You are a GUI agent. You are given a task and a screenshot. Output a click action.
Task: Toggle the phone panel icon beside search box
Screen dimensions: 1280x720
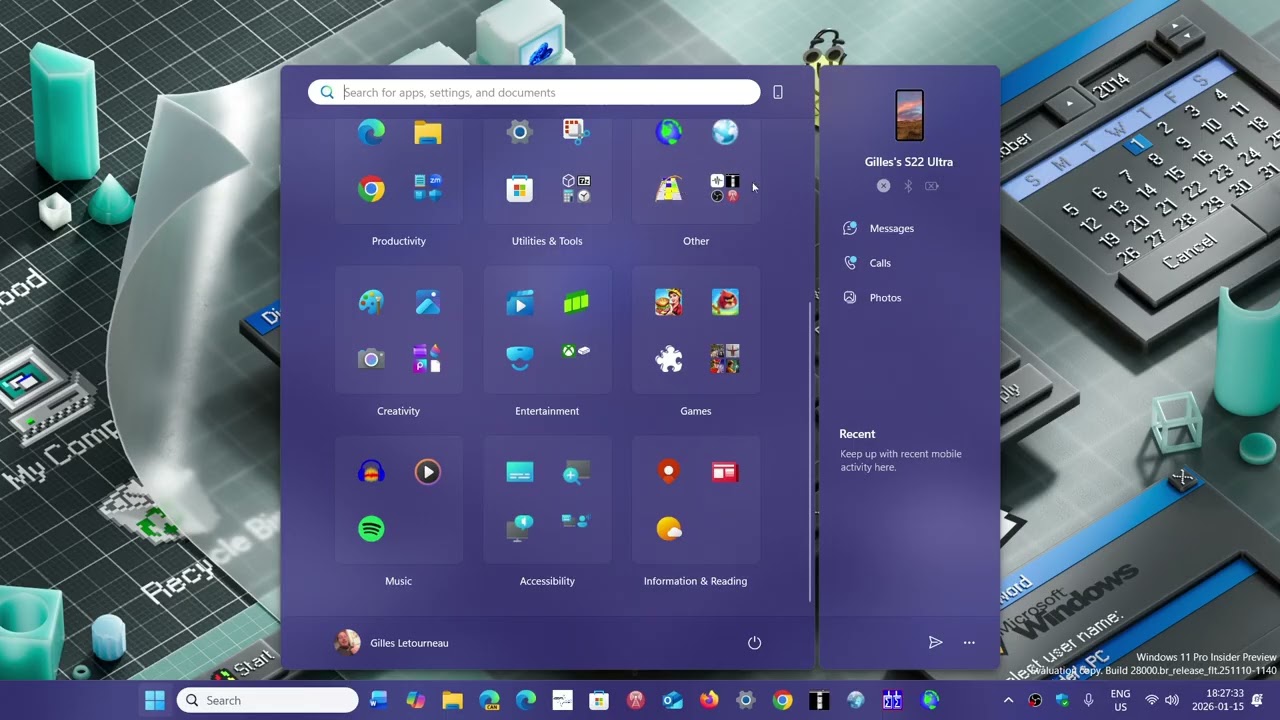[x=778, y=92]
